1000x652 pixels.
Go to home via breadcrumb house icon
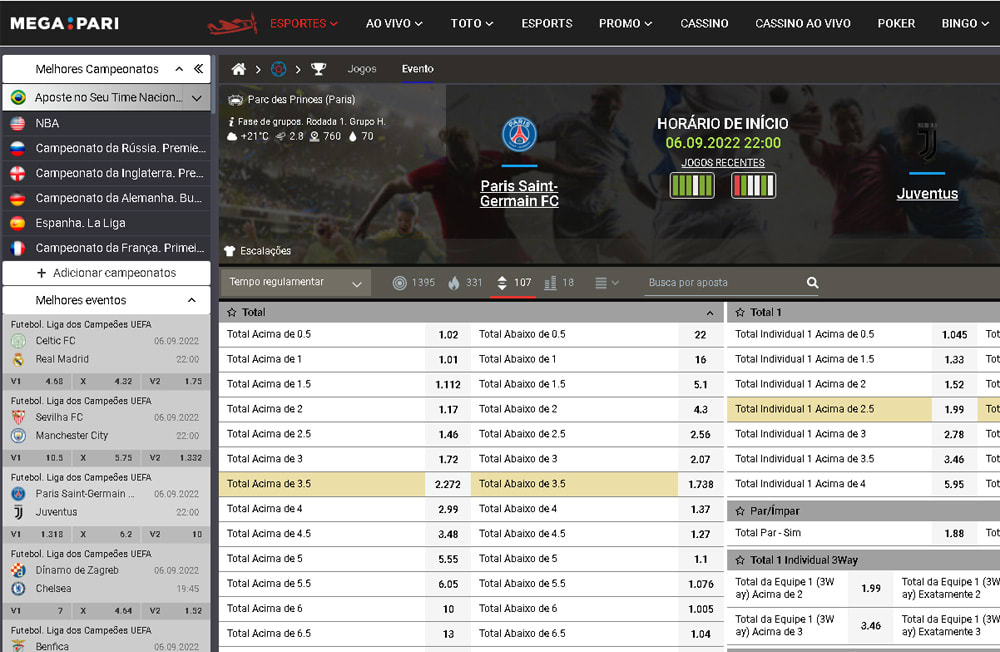pyautogui.click(x=239, y=69)
